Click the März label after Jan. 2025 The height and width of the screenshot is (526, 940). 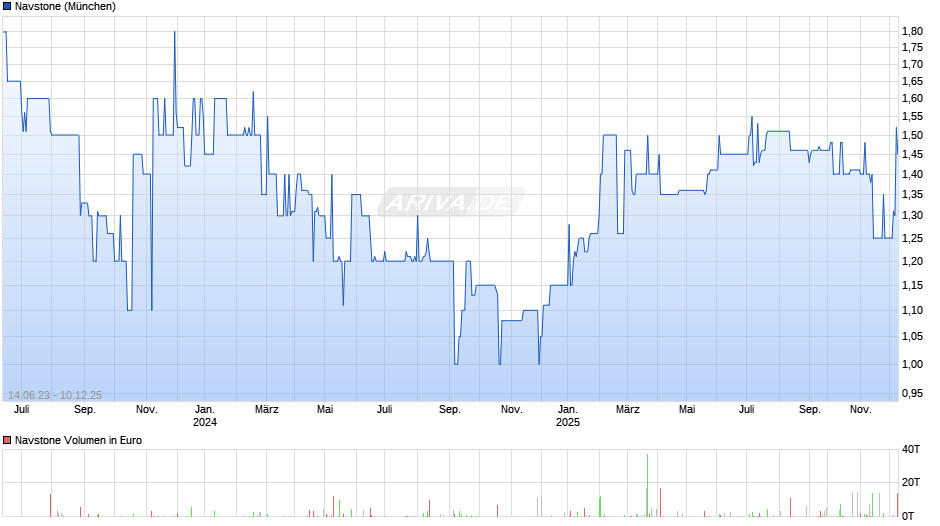tap(628, 410)
